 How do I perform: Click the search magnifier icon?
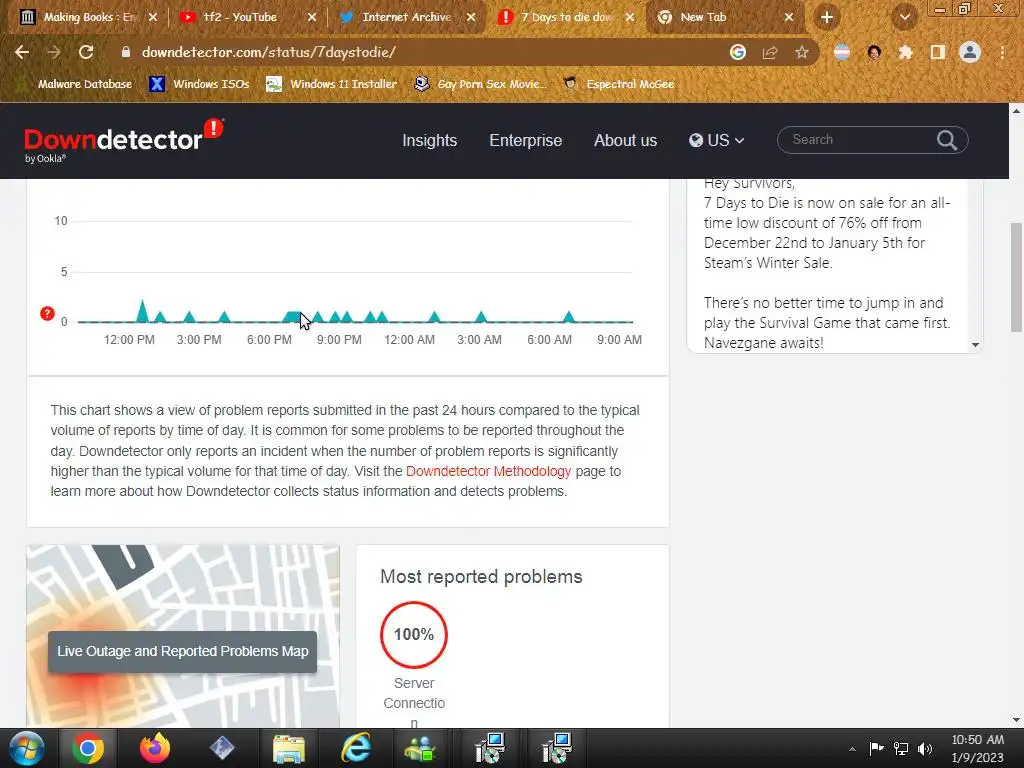947,140
